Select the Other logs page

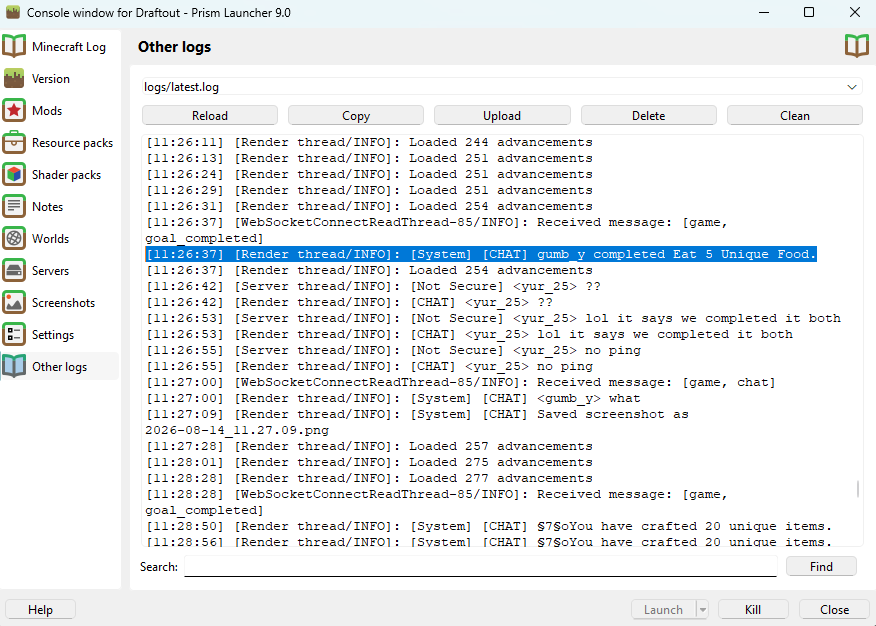(60, 366)
